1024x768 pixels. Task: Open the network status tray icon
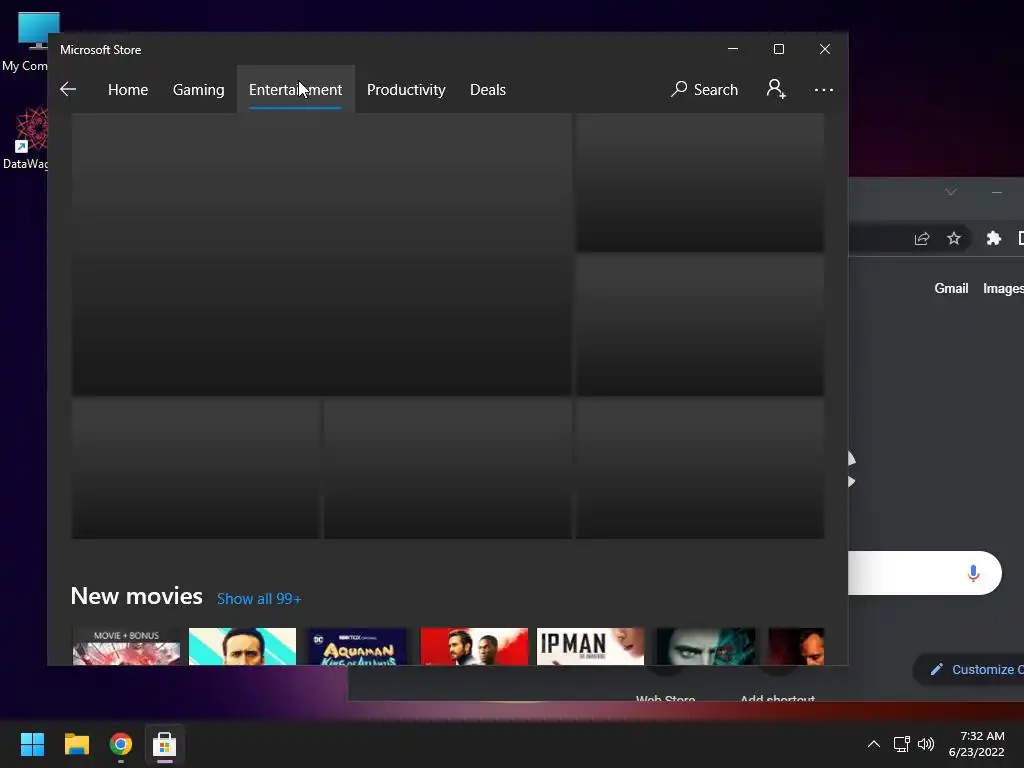pos(902,744)
